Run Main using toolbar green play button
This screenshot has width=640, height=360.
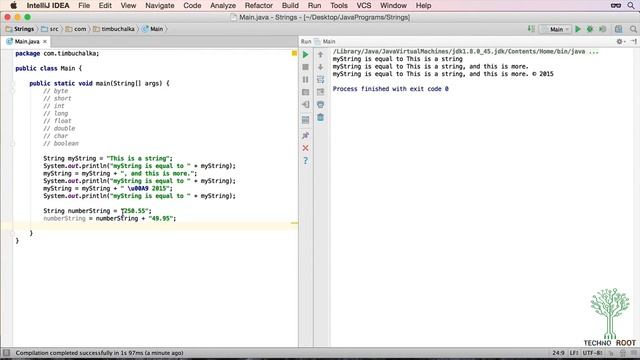coord(578,29)
